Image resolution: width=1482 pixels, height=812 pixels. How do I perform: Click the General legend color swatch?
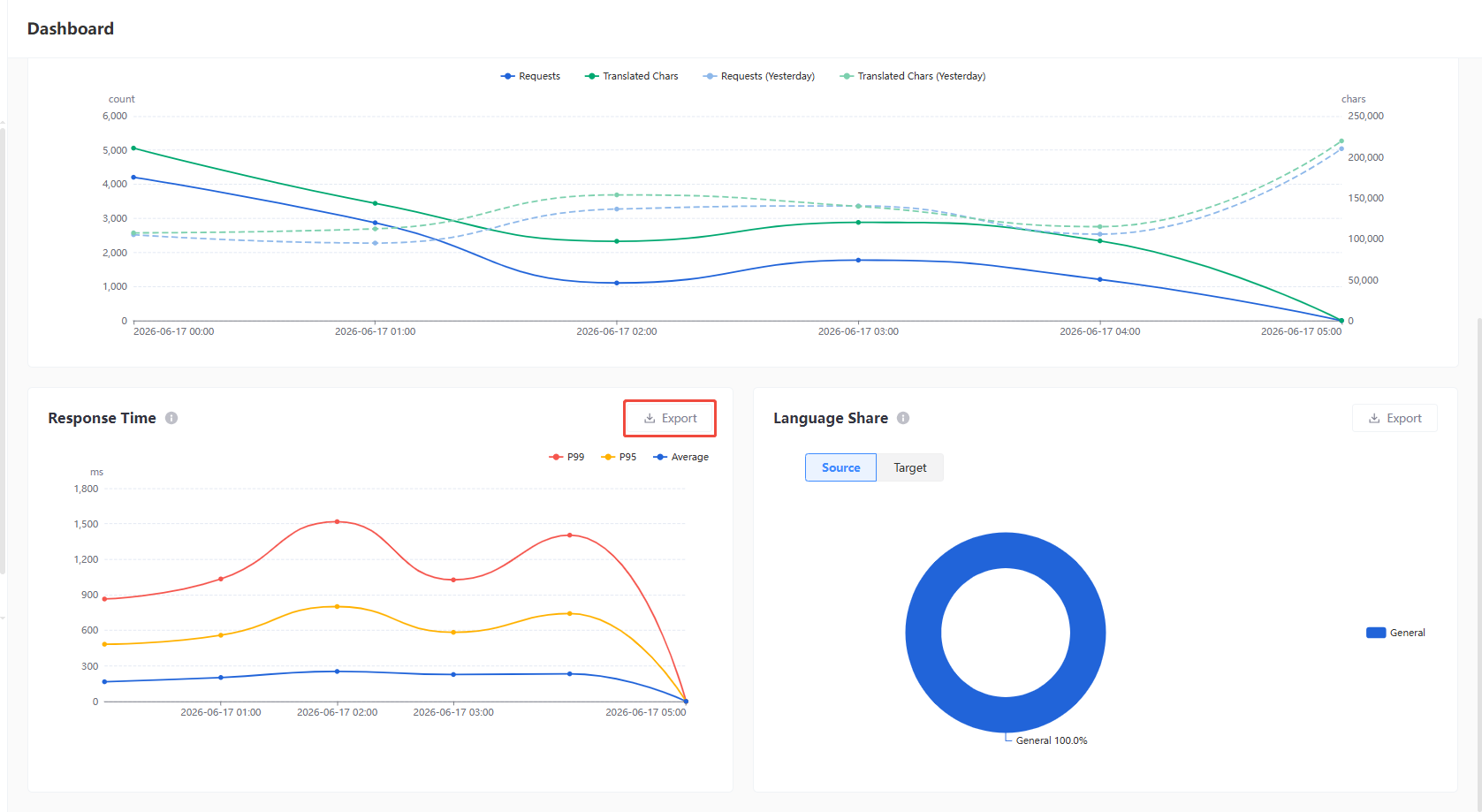pyautogui.click(x=1376, y=633)
